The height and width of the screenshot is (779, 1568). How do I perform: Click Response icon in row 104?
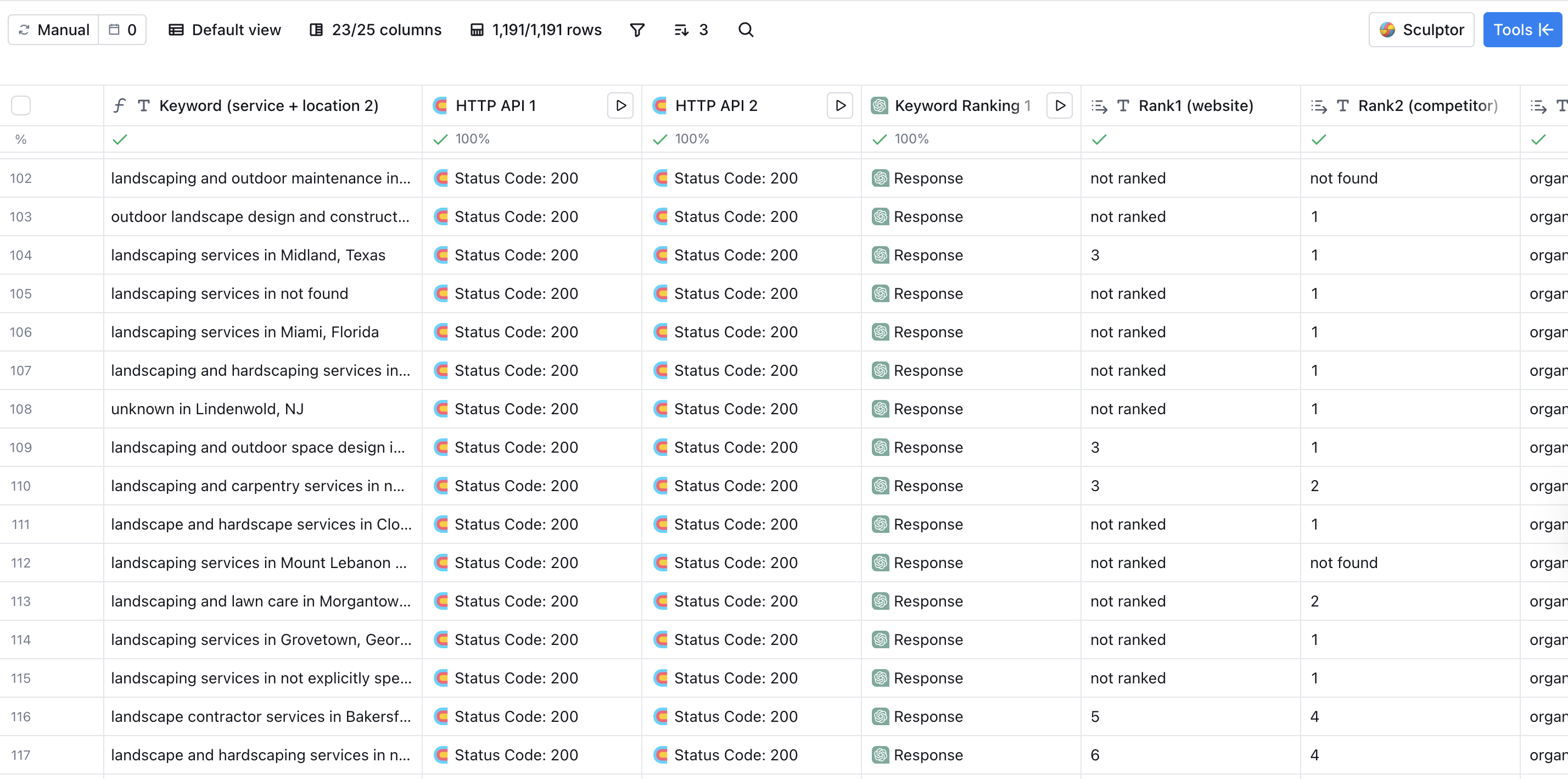(x=880, y=255)
